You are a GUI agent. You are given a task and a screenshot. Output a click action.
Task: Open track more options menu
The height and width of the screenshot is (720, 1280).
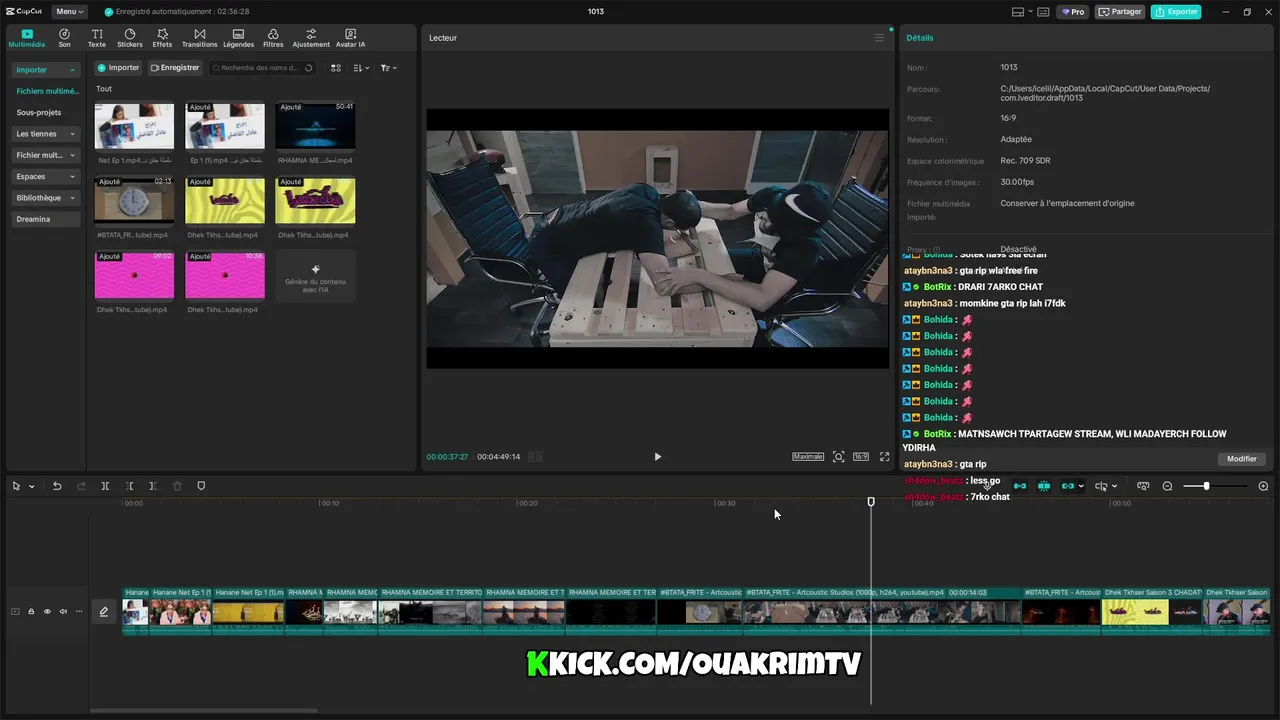79,611
